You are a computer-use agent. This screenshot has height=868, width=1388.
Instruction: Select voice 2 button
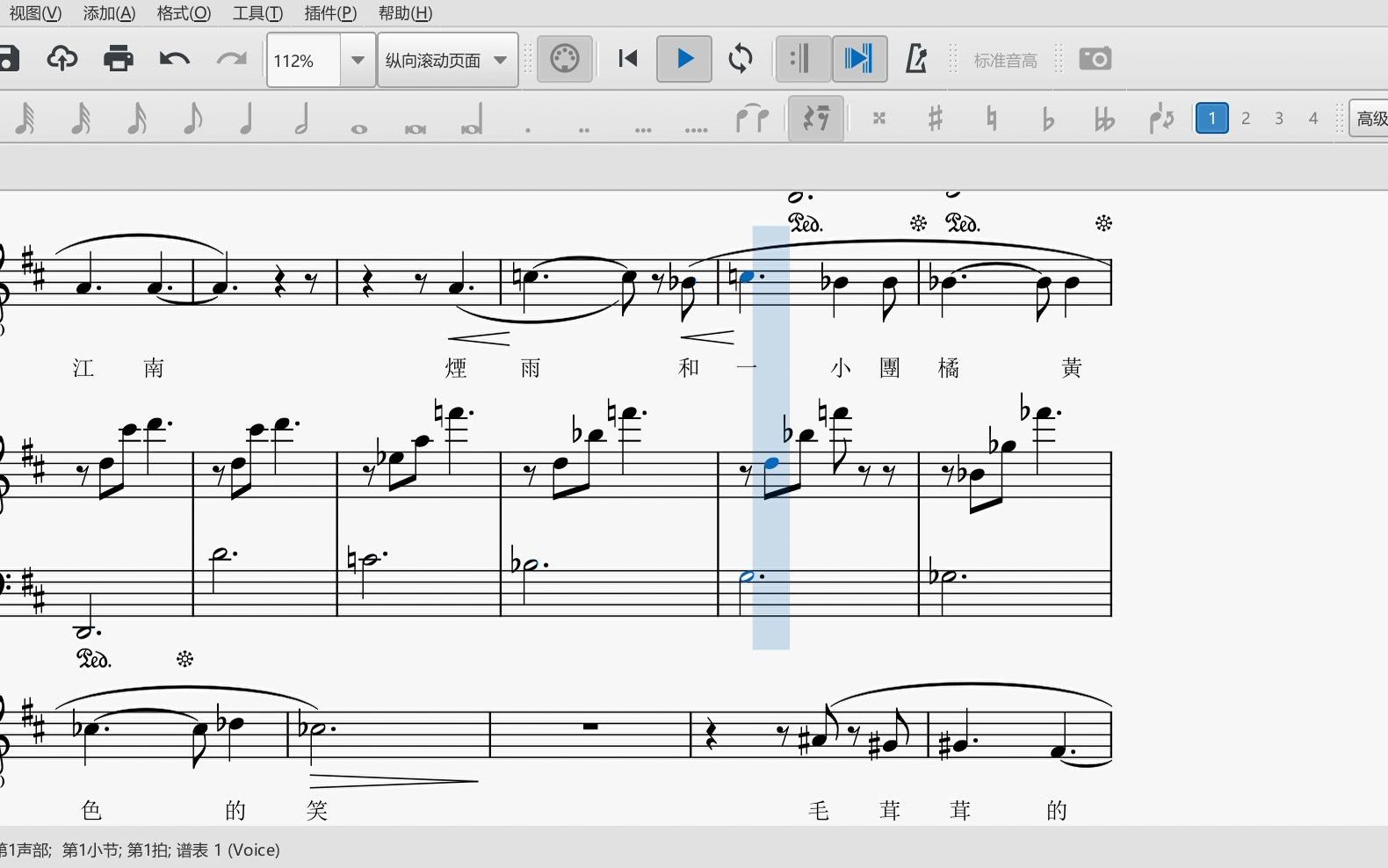(1246, 118)
